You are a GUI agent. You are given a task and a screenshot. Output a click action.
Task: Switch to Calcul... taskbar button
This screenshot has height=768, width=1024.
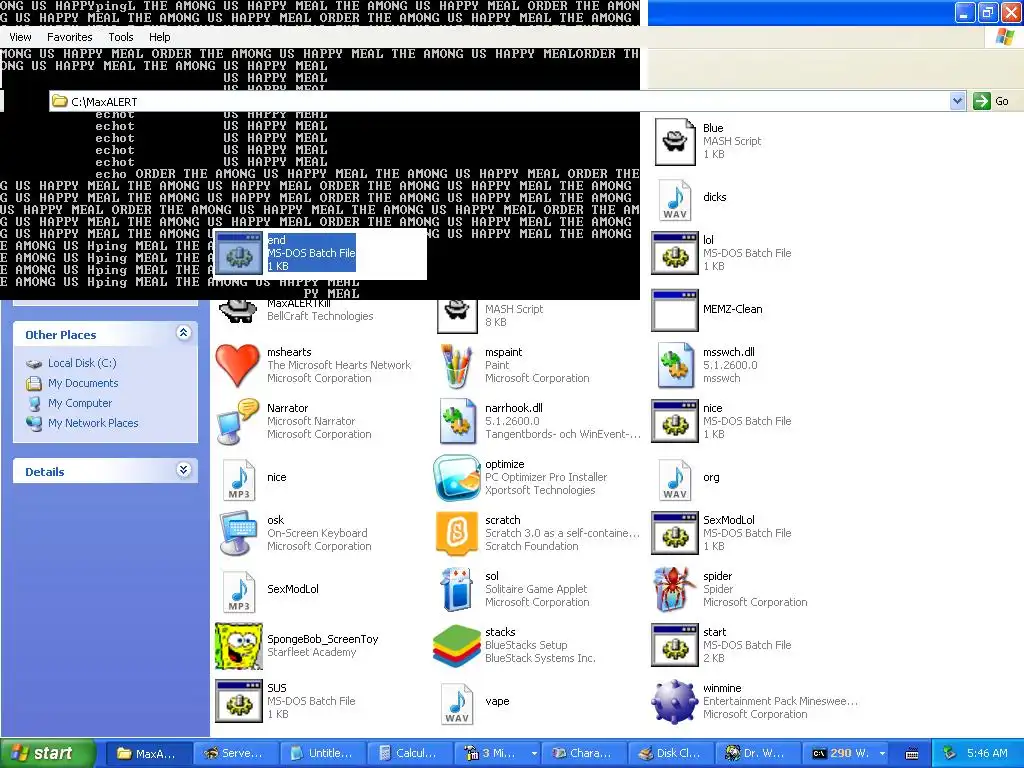coord(409,753)
